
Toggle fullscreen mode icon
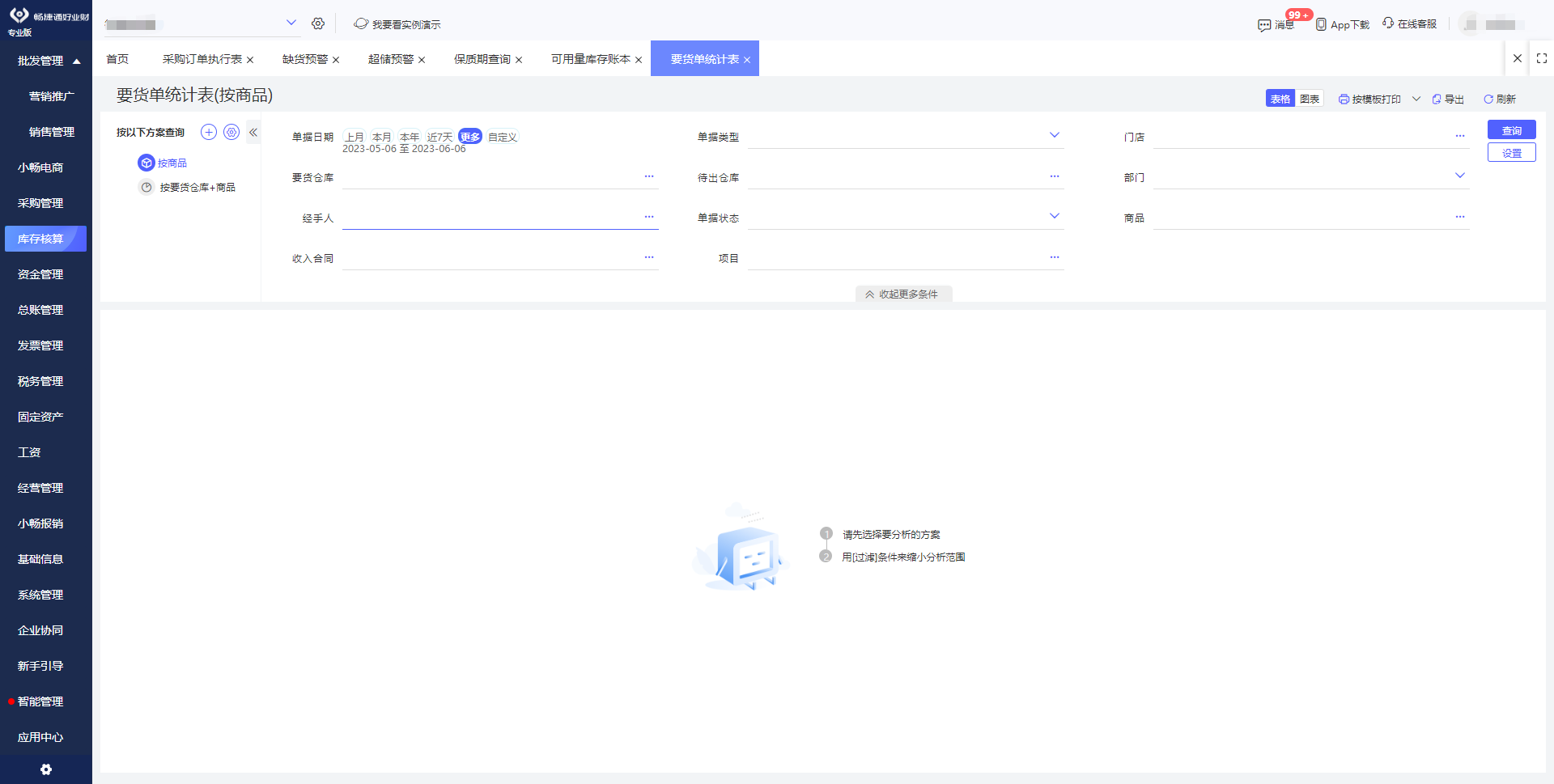pos(1542,58)
